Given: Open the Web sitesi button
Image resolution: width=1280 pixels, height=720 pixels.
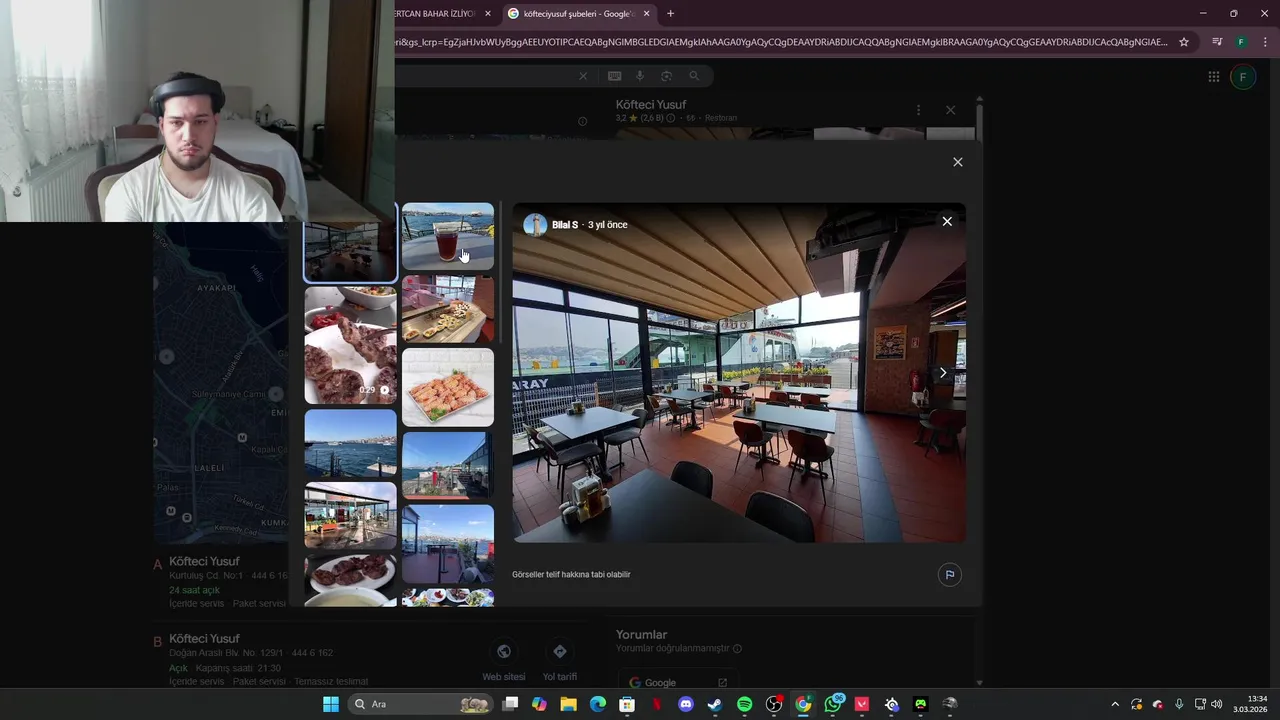Looking at the screenshot, I should pyautogui.click(x=504, y=661).
